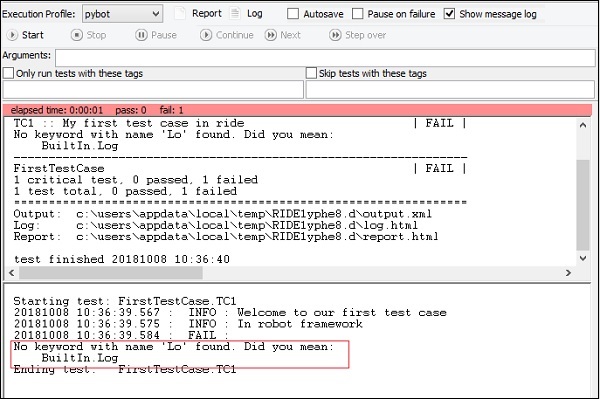This screenshot has height=399, width=600.
Task: Click '1 critical test, 0 passed' line
Action: [135, 180]
